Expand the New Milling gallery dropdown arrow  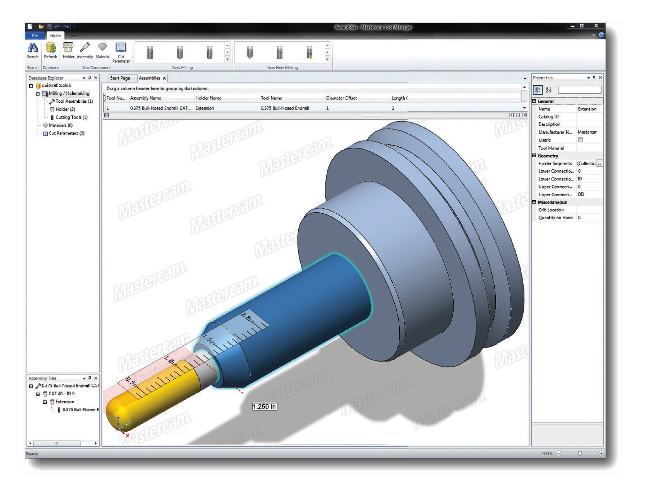click(227, 60)
